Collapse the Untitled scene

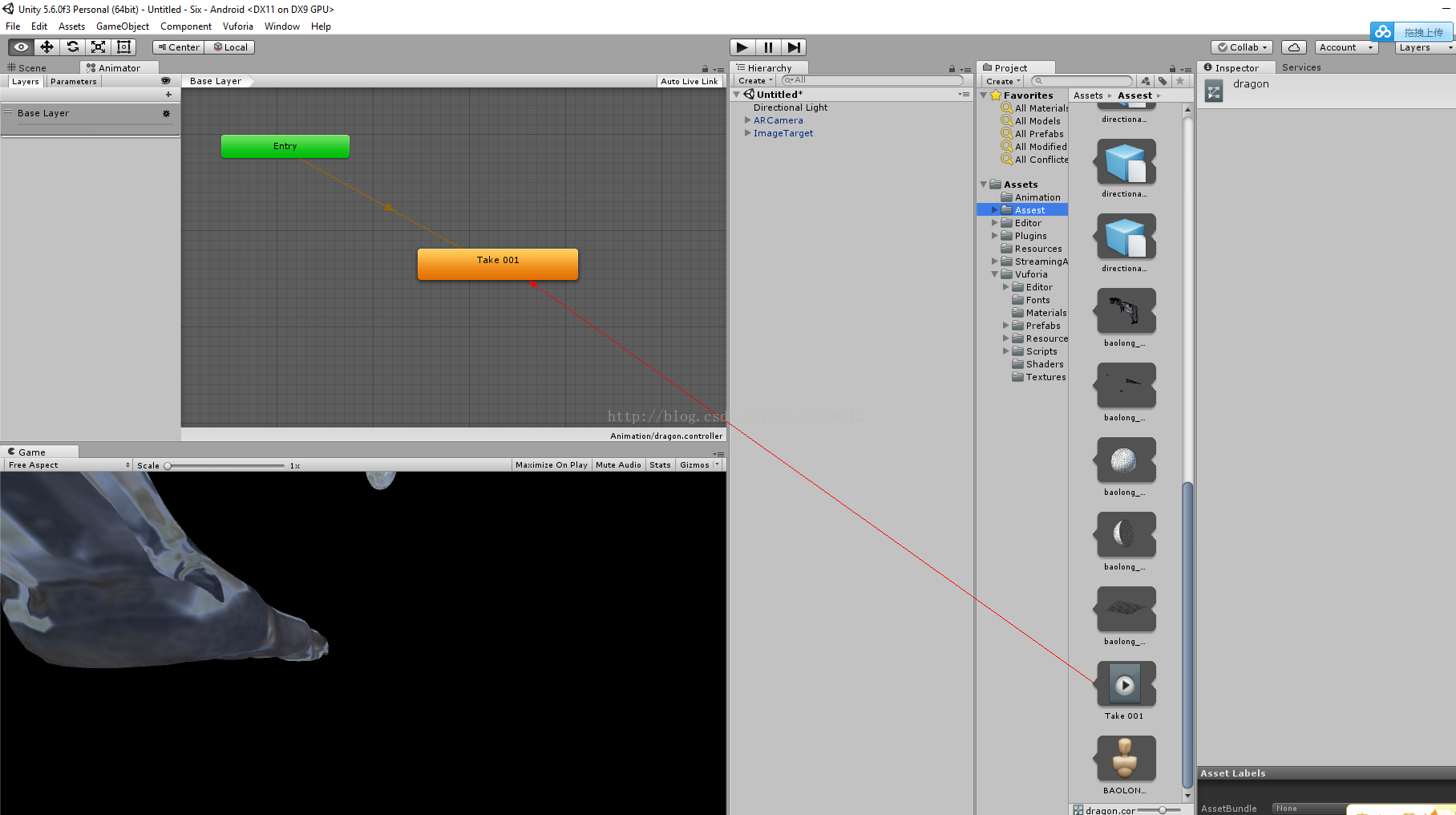[737, 95]
